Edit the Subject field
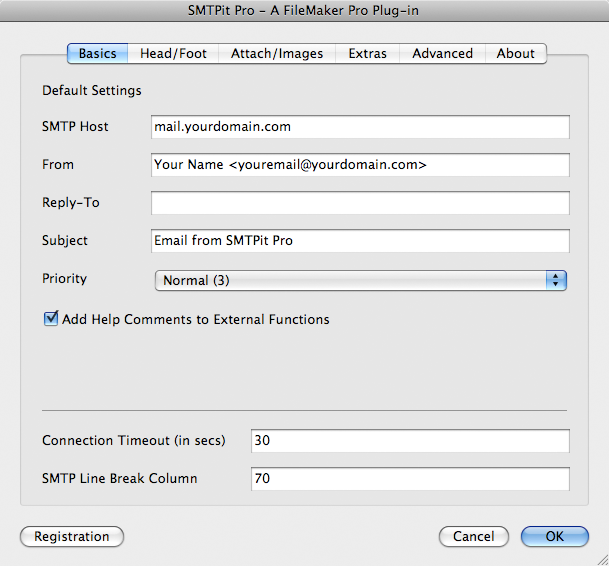This screenshot has height=566, width=609. (360, 241)
